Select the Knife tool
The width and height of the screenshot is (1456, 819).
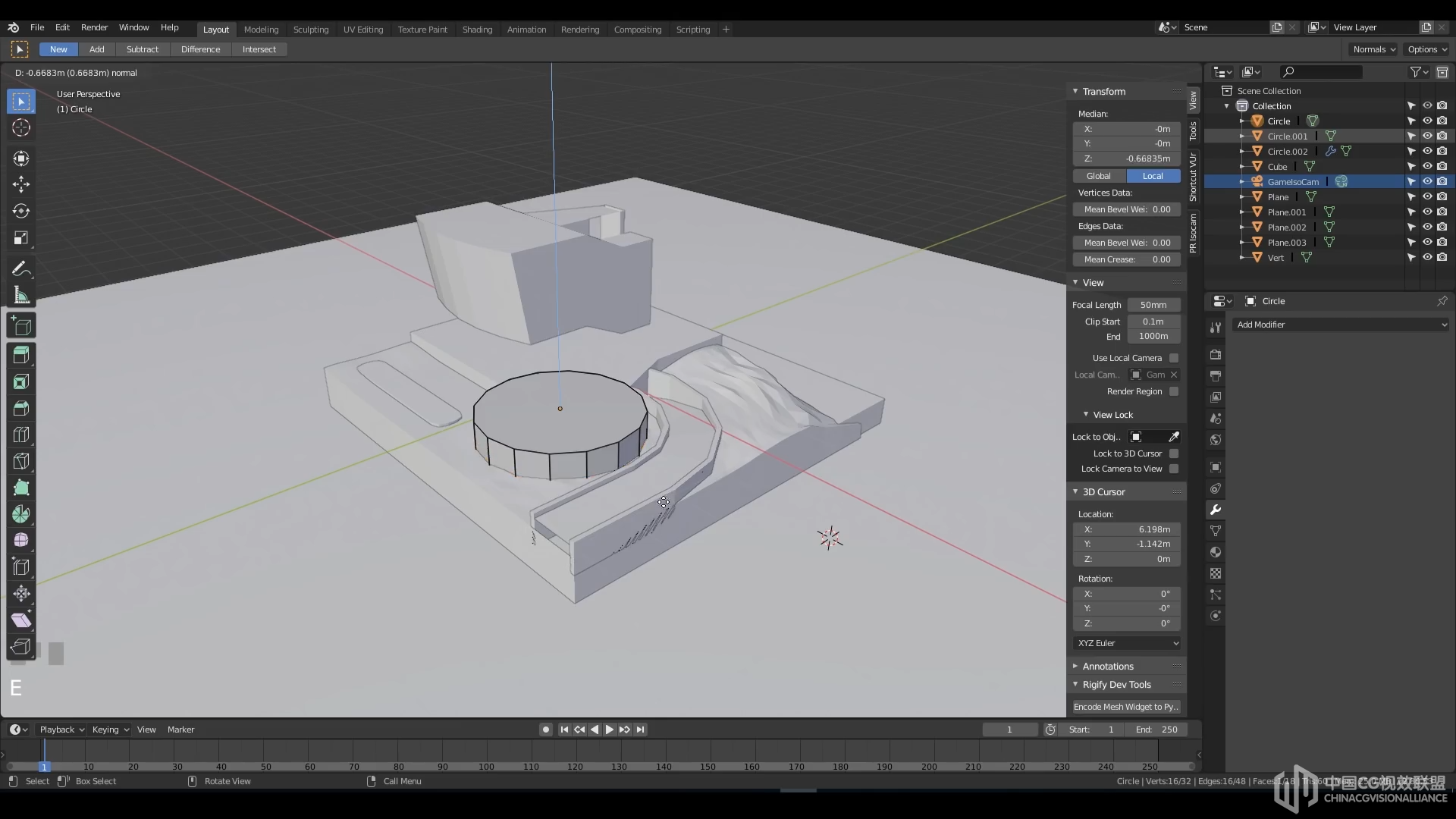pos(21,461)
